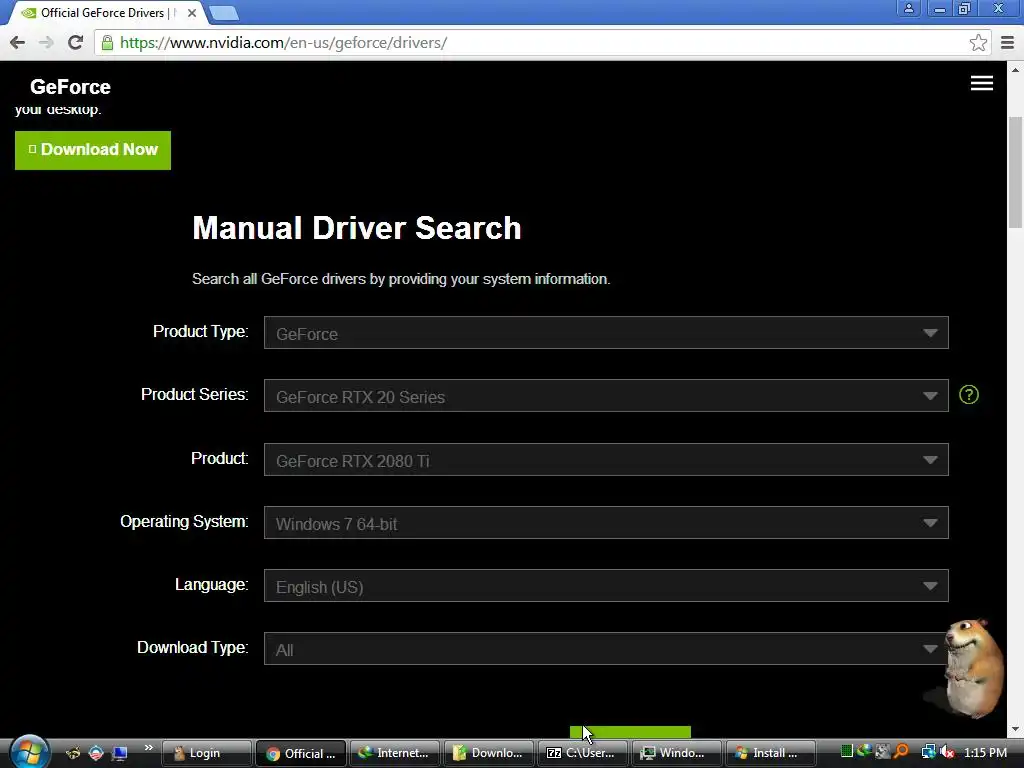
Task: Switch to the Install taskbar window
Action: [771, 753]
